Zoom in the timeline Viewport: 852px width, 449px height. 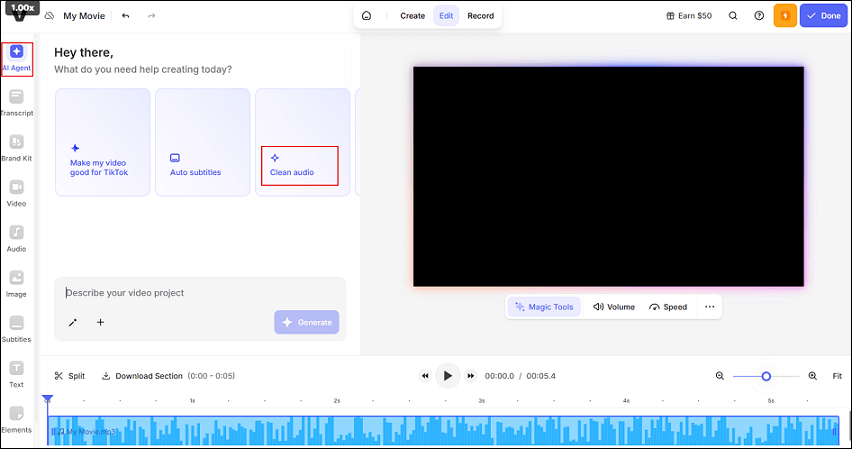(813, 376)
